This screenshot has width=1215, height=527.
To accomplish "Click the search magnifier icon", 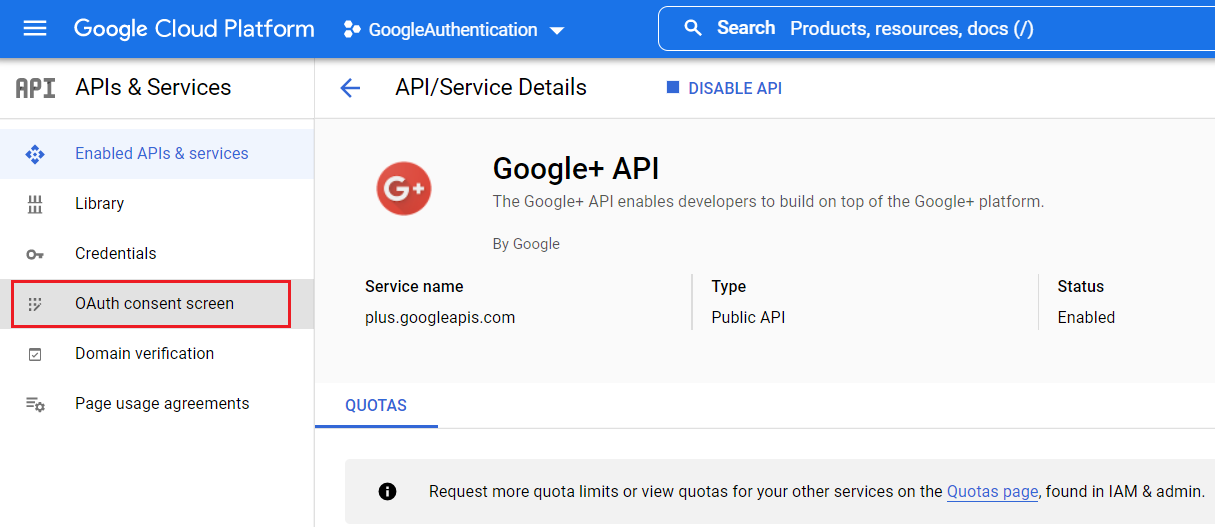I will (693, 28).
